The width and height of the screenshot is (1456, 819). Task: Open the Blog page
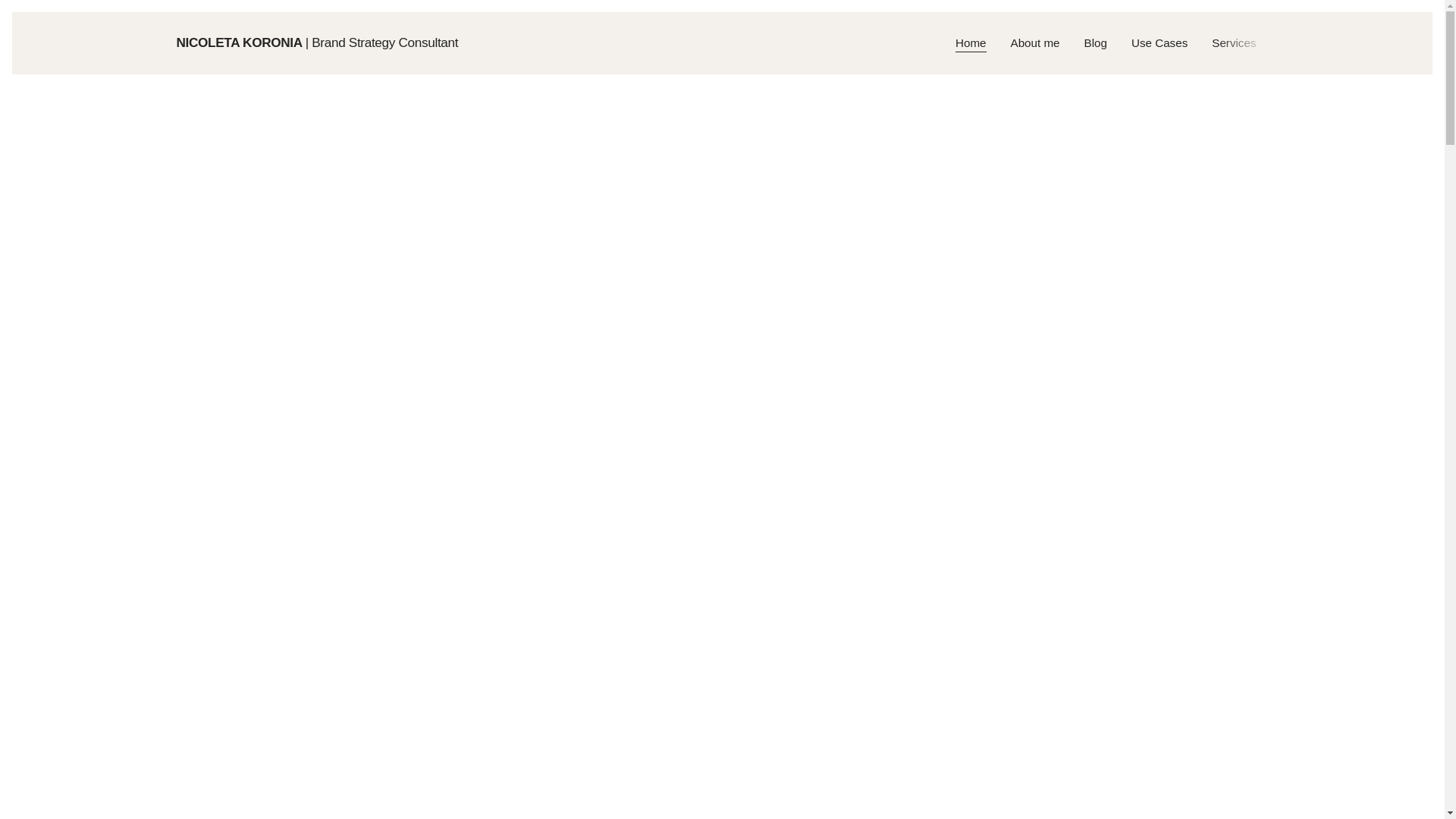pos(1095,43)
